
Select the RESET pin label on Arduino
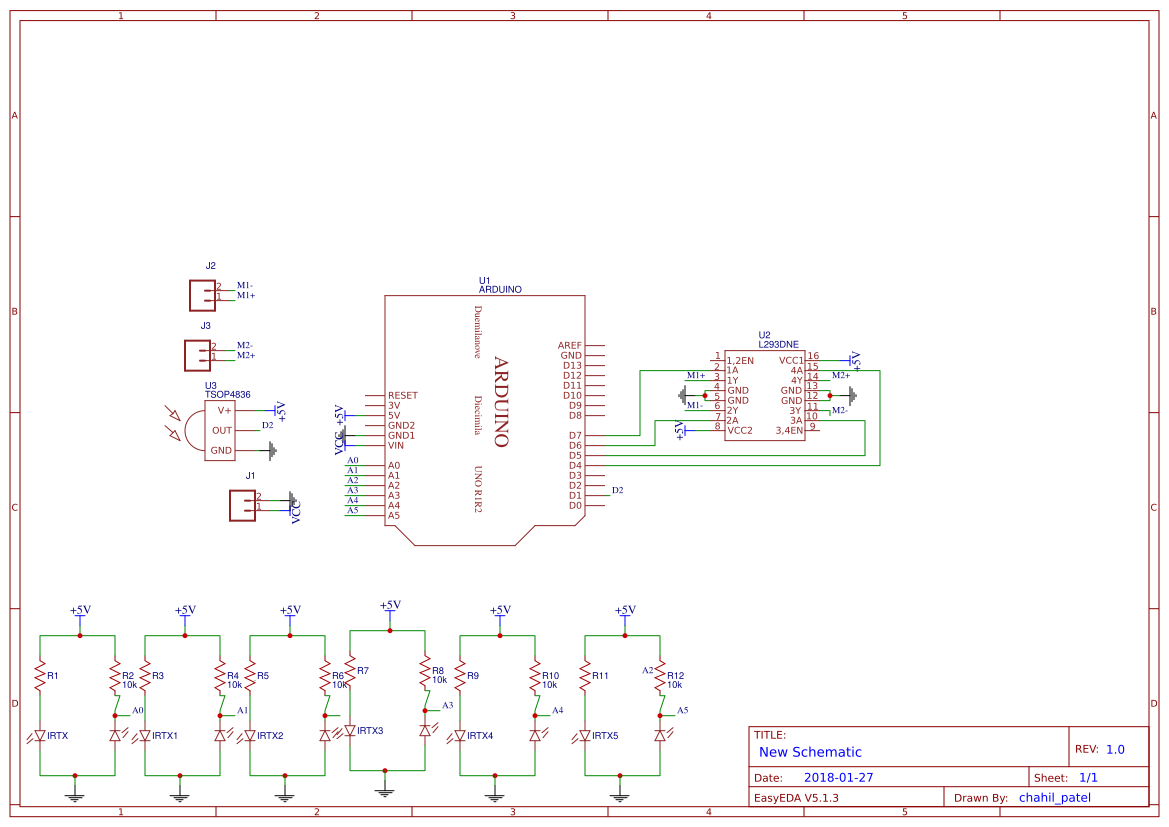point(402,396)
